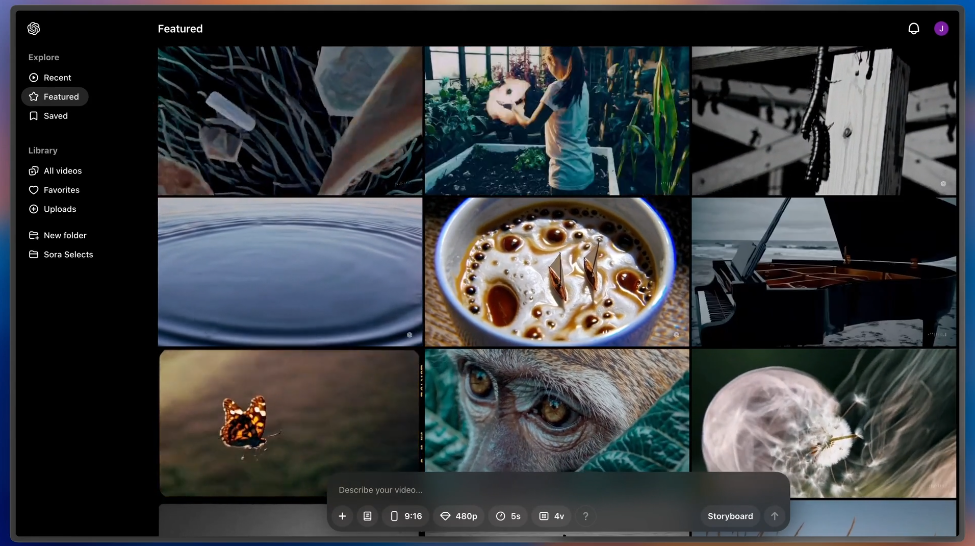The image size is (975, 546).
Task: Select Featured in the sidebar
Action: 55,97
